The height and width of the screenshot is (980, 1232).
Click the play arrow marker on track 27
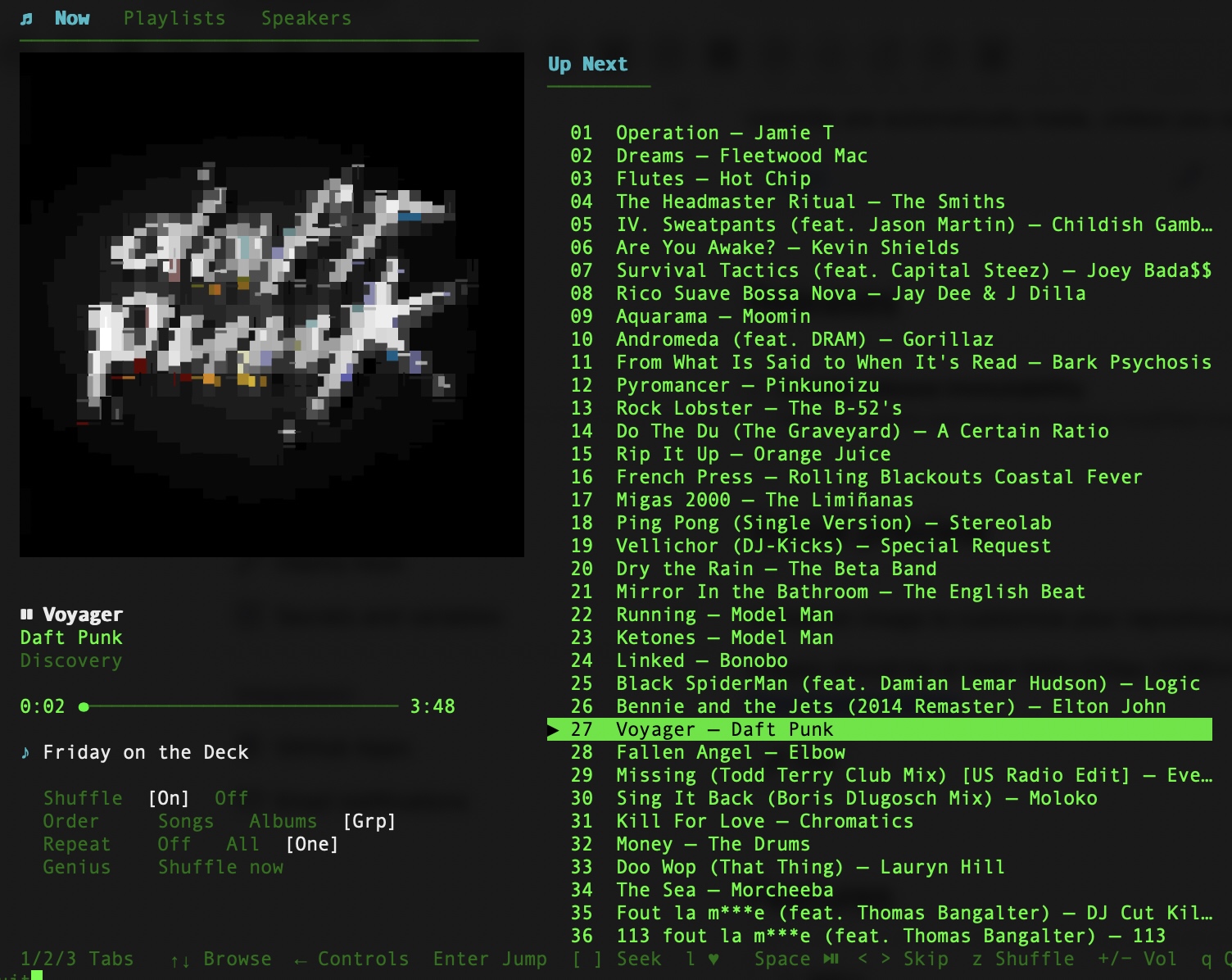553,729
